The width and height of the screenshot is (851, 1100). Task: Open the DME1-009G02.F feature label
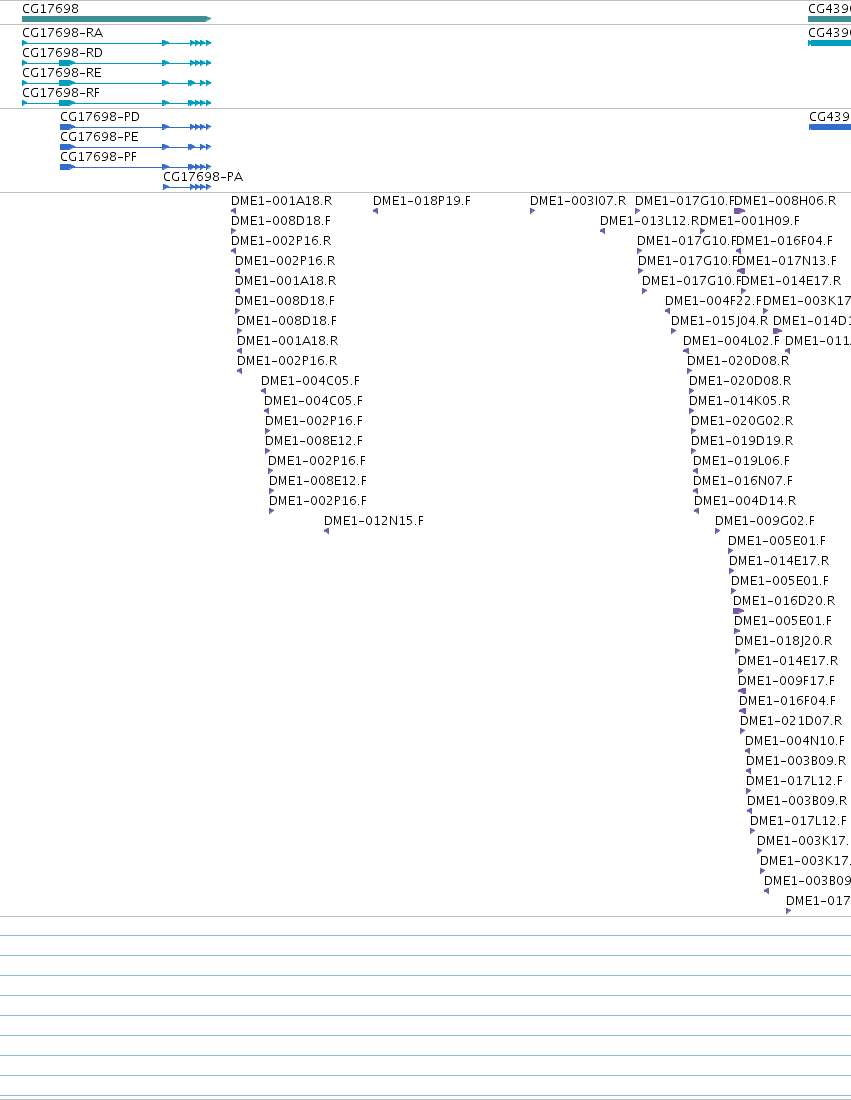point(765,521)
